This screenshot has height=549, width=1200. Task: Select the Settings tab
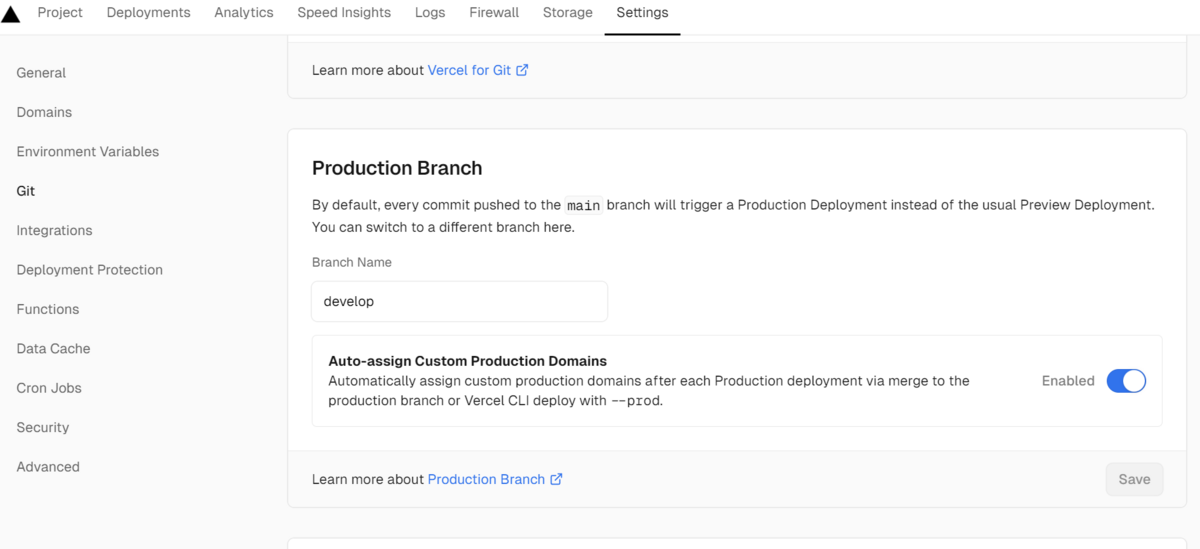pyautogui.click(x=642, y=13)
